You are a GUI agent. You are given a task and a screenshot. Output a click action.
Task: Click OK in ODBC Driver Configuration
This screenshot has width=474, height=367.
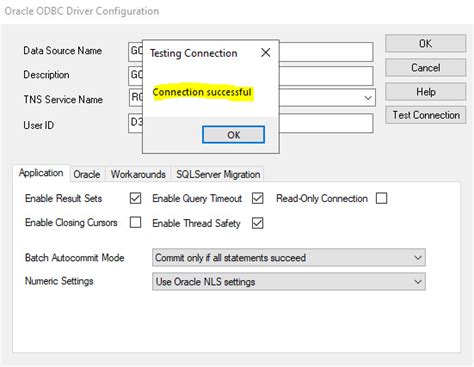[426, 43]
